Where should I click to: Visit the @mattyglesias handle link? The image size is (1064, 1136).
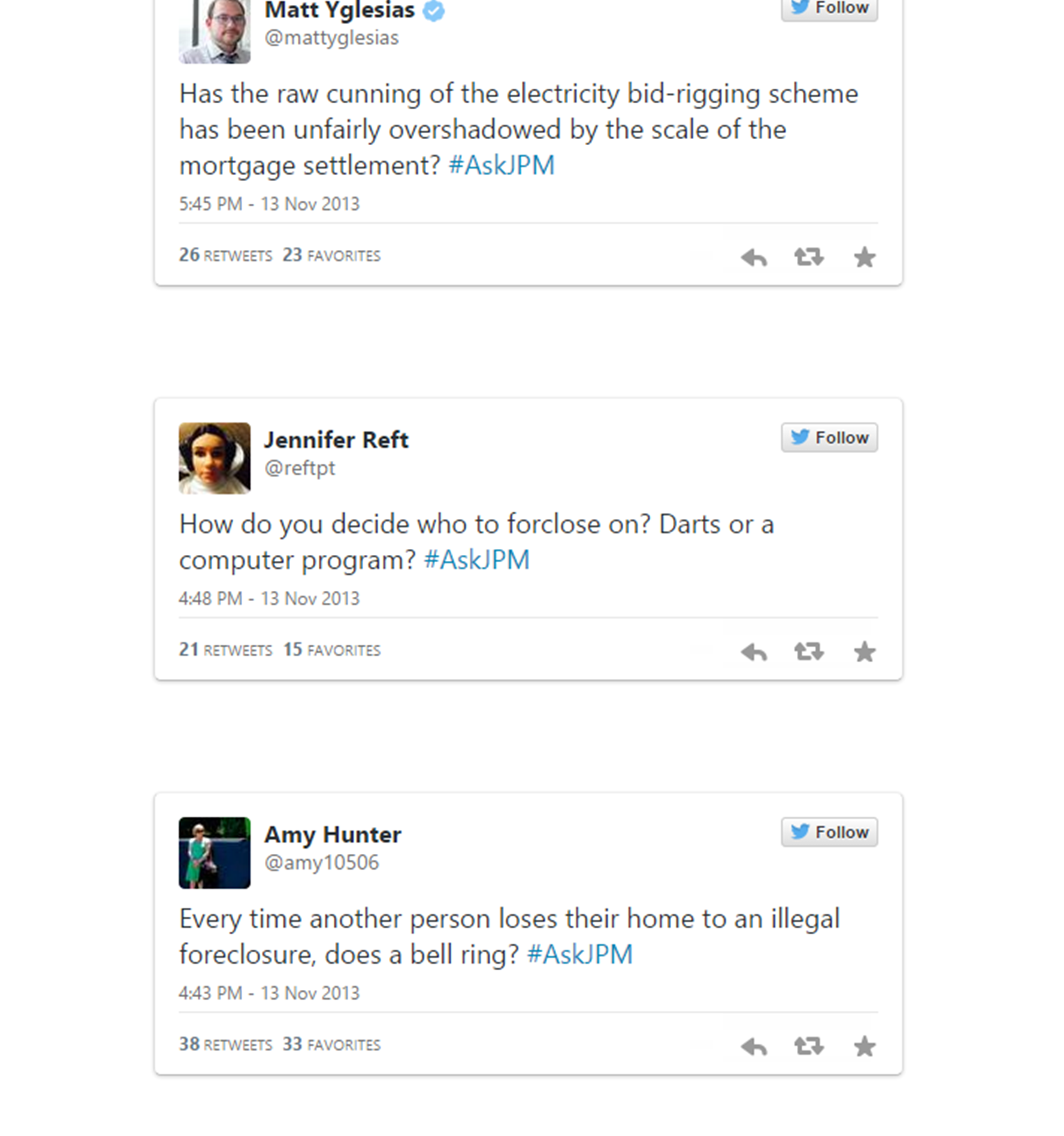(331, 38)
